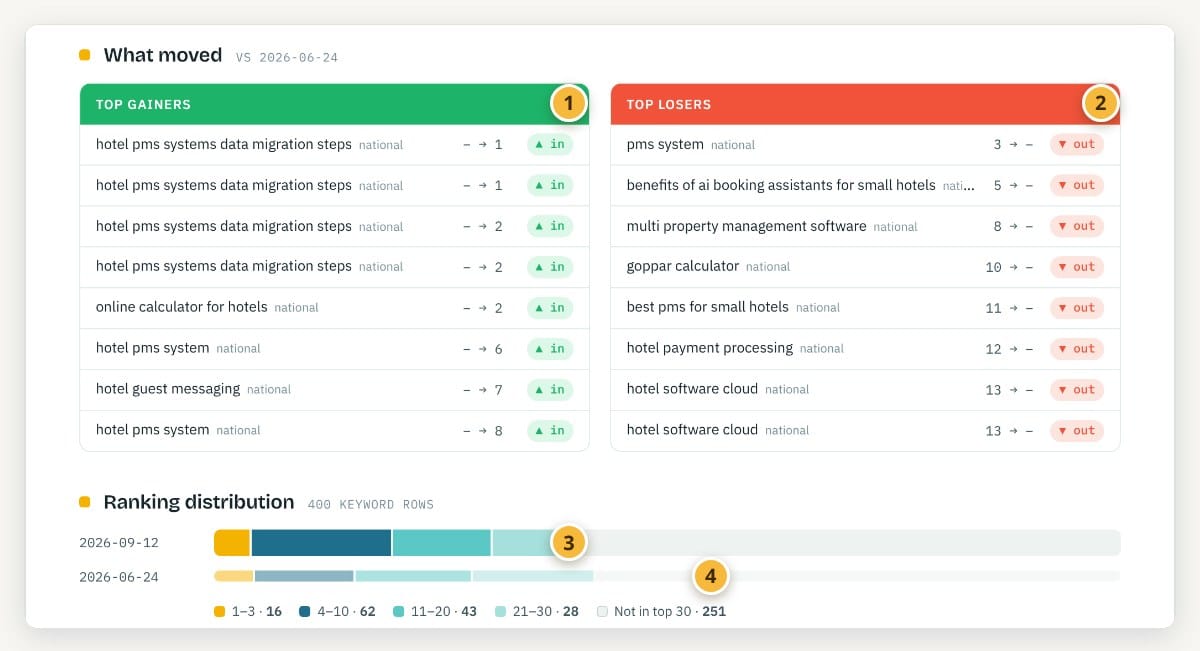Click the 'VS 2026-06-24' comparison date label
The height and width of the screenshot is (651, 1200).
pyautogui.click(x=287, y=58)
